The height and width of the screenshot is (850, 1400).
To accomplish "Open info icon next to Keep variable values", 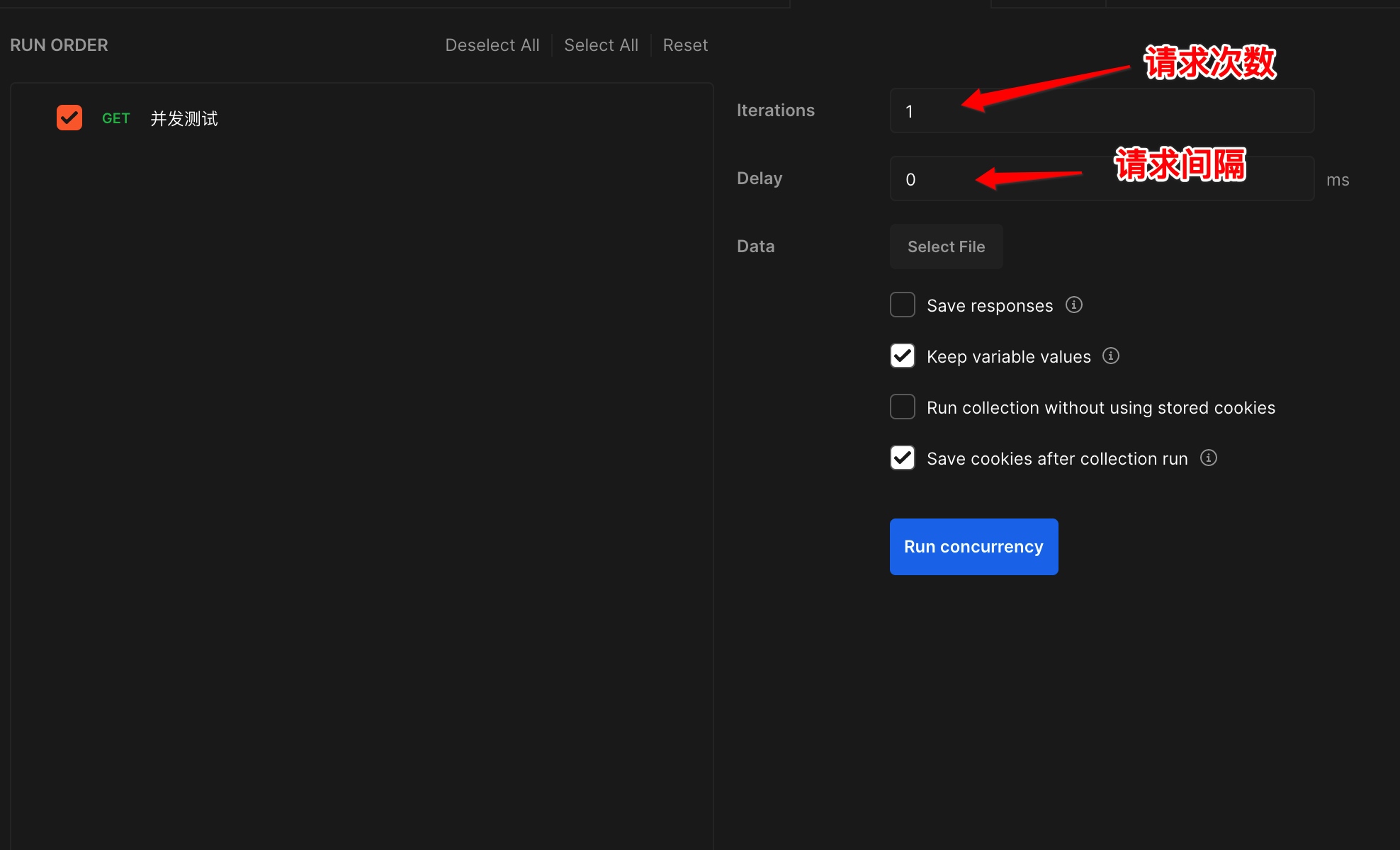I will click(x=1110, y=356).
